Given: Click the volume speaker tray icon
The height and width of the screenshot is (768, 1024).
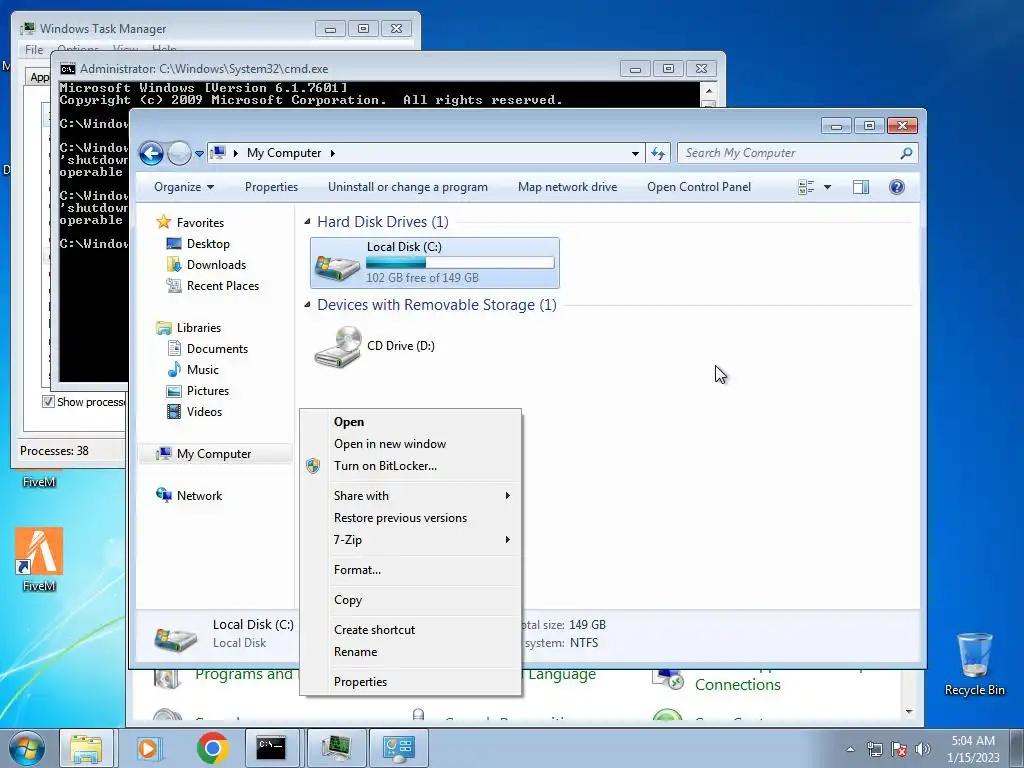Looking at the screenshot, I should click(922, 749).
